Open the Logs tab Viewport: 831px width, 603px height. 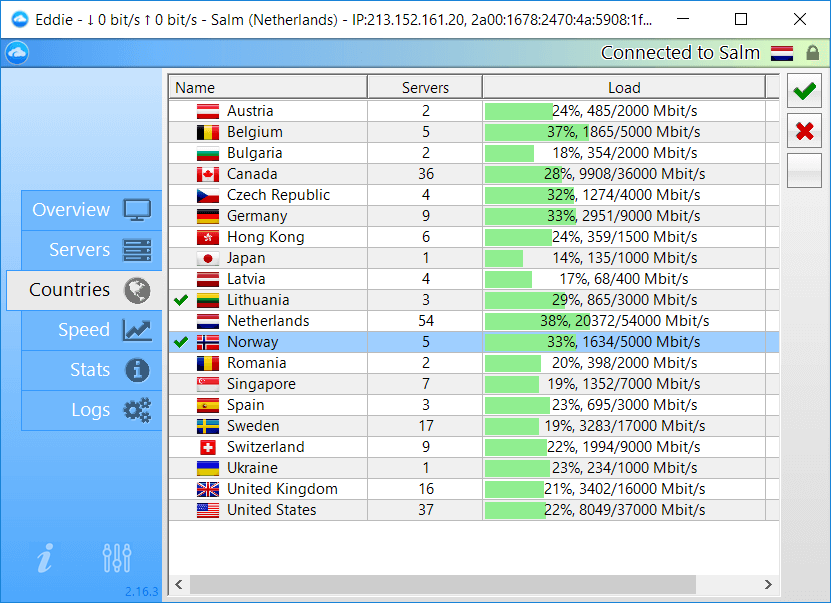click(x=92, y=410)
